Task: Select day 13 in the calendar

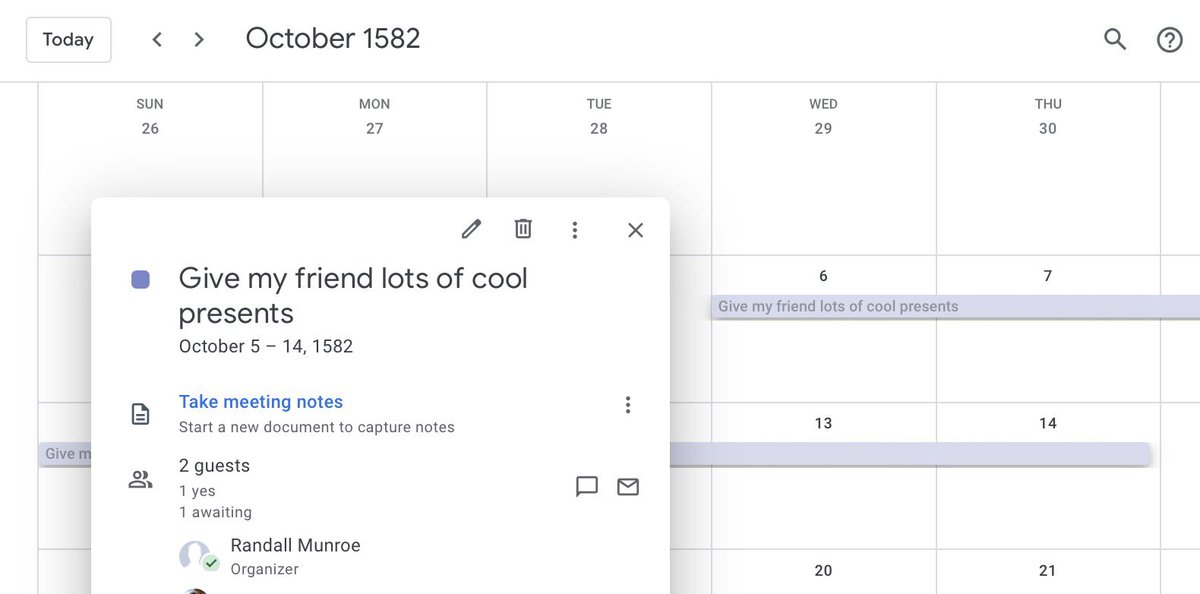Action: (x=823, y=423)
